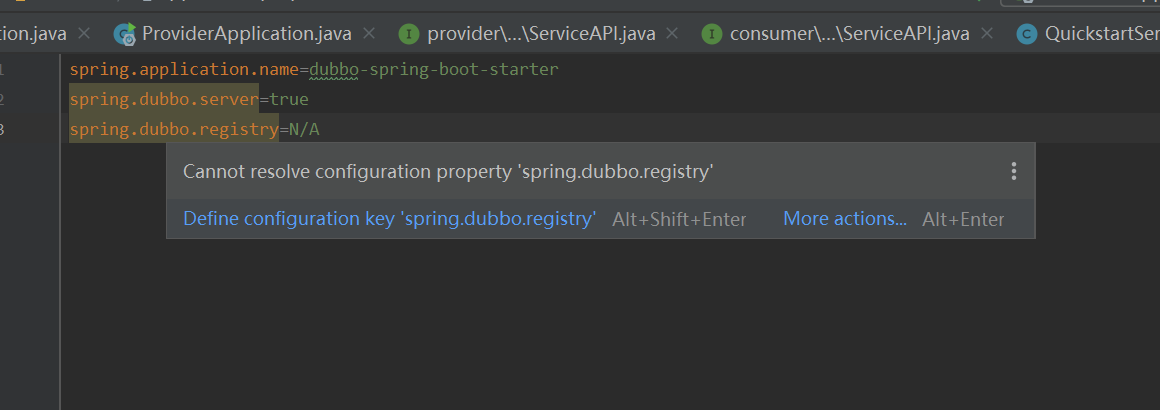Click the spring.application.name property key
1160x410 pixels.
pyautogui.click(x=184, y=70)
